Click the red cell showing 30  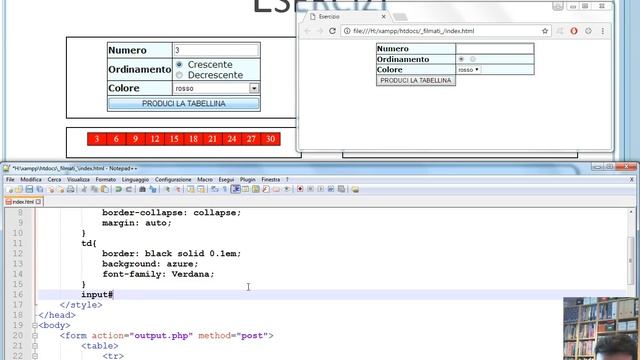[271, 139]
